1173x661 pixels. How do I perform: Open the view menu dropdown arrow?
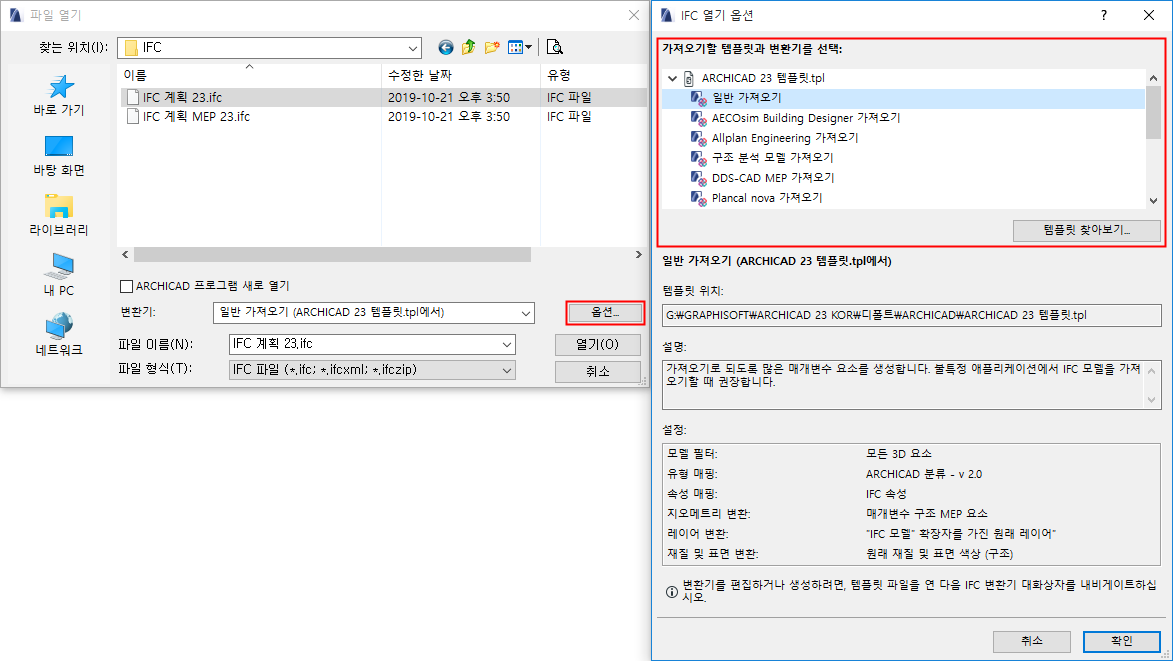click(528, 48)
